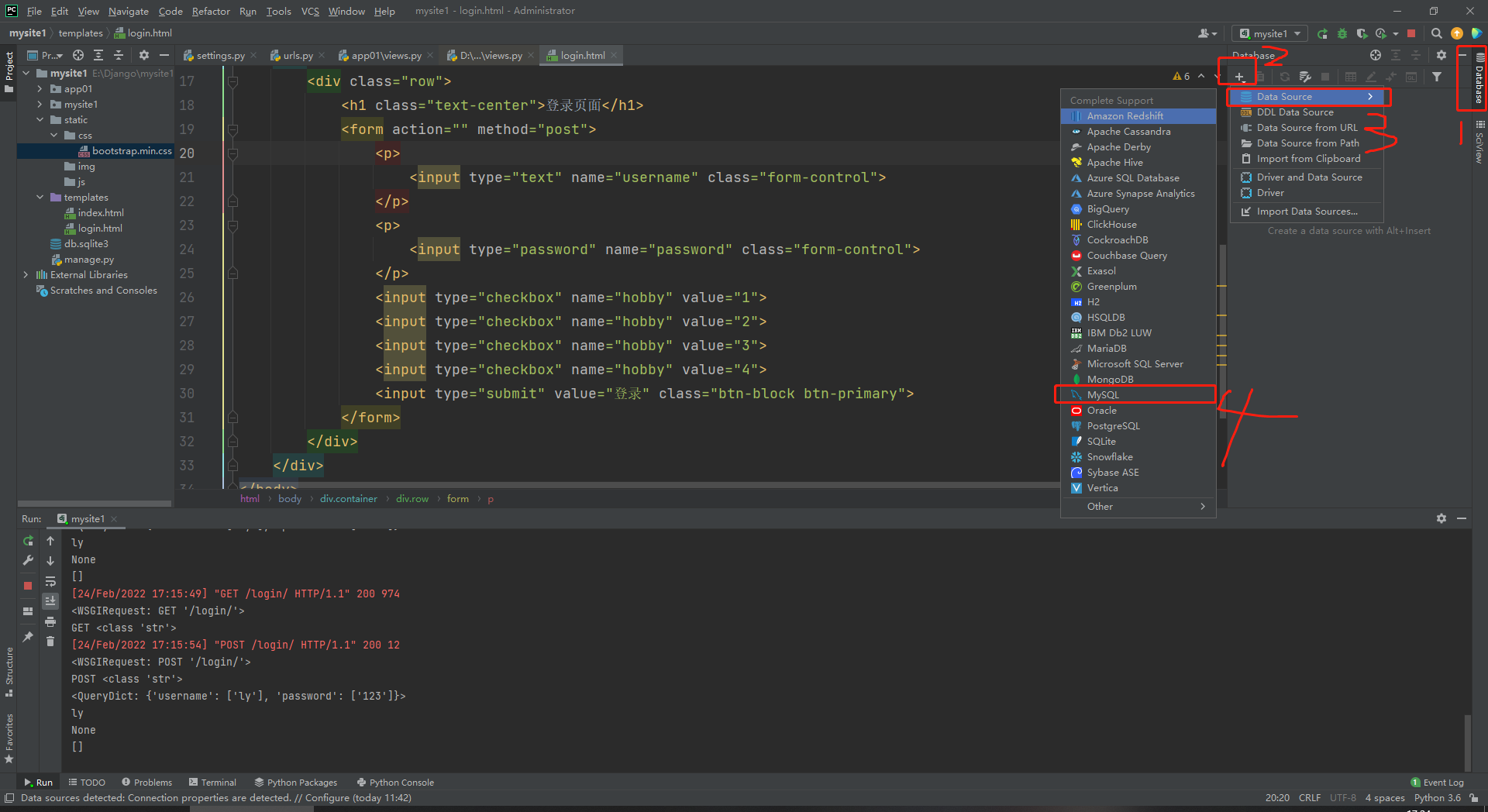Toggle pin tab in Run panel
This screenshot has height=812, width=1488.
click(28, 637)
